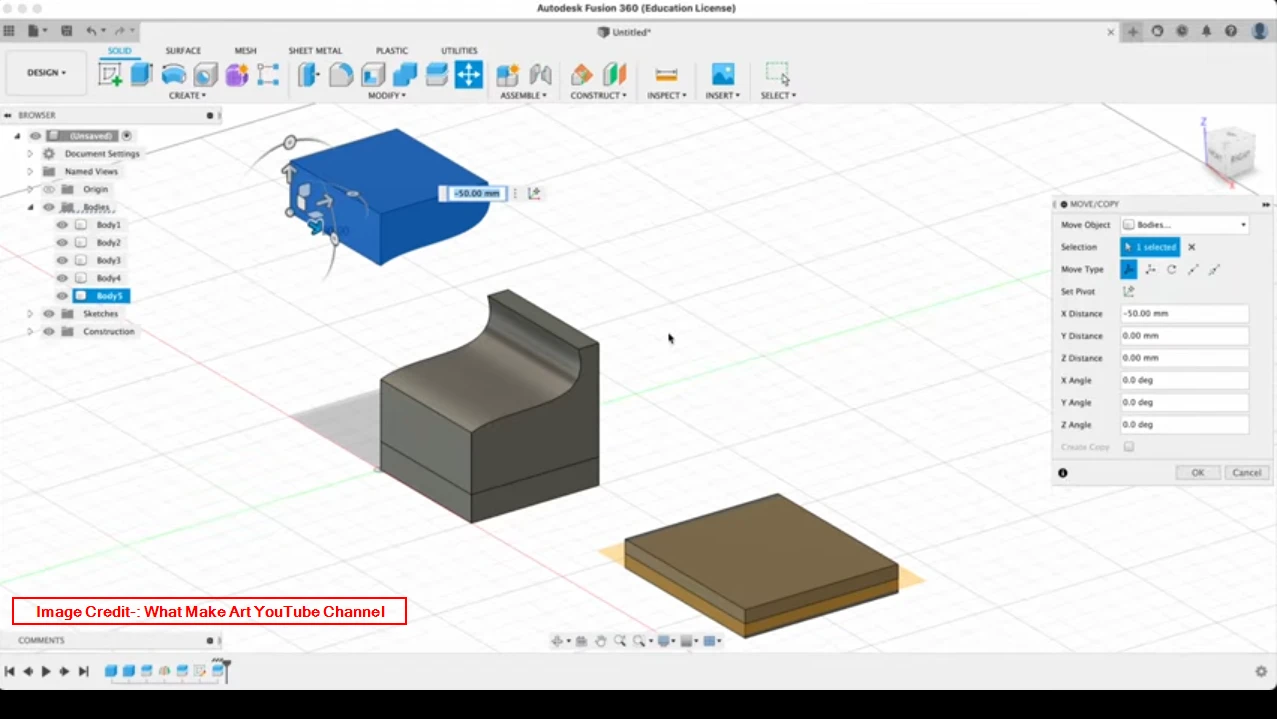Image resolution: width=1277 pixels, height=719 pixels.
Task: Click the Create Form purple icon
Action: click(237, 74)
